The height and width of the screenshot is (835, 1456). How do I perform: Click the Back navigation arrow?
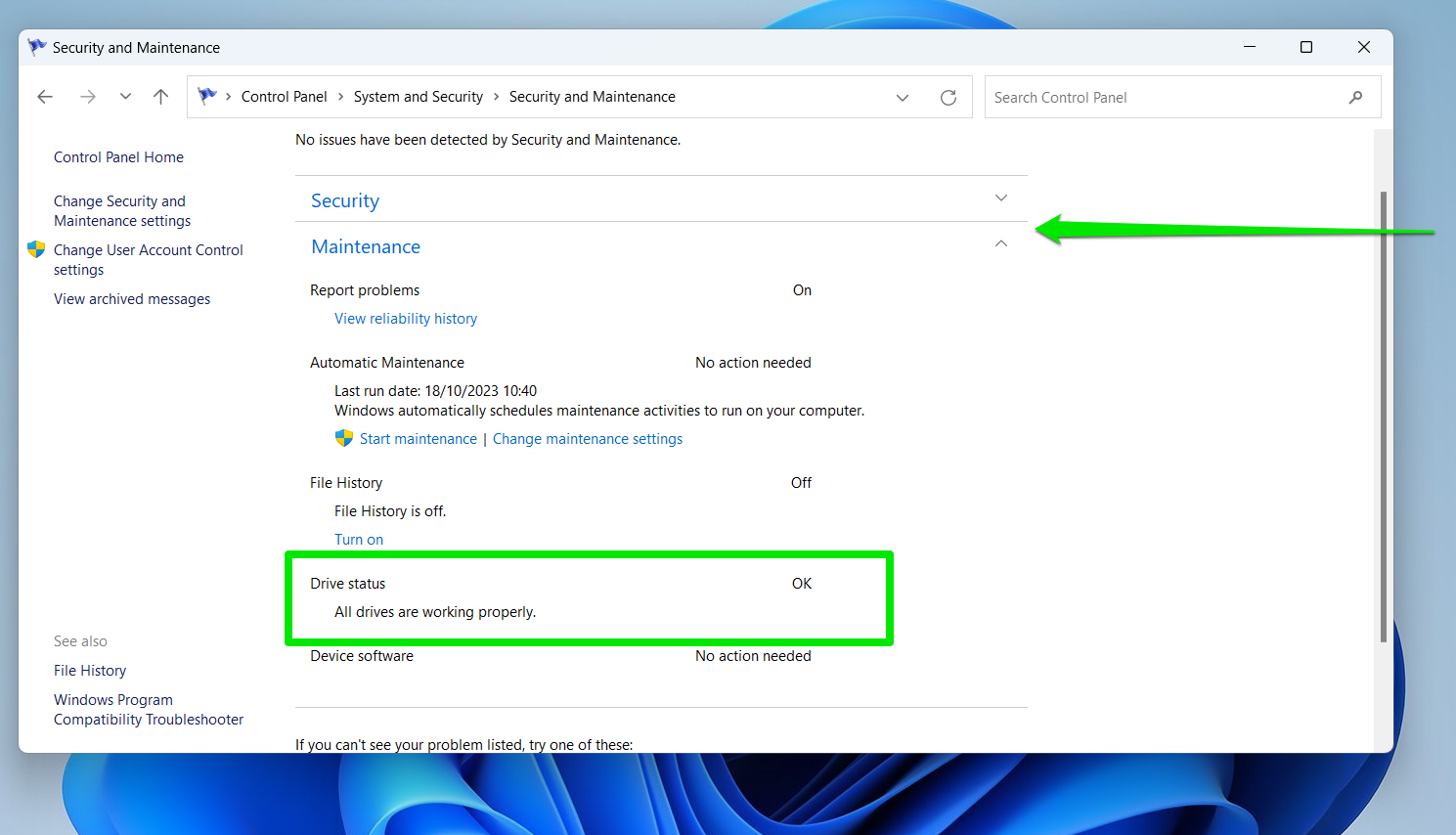pyautogui.click(x=45, y=97)
